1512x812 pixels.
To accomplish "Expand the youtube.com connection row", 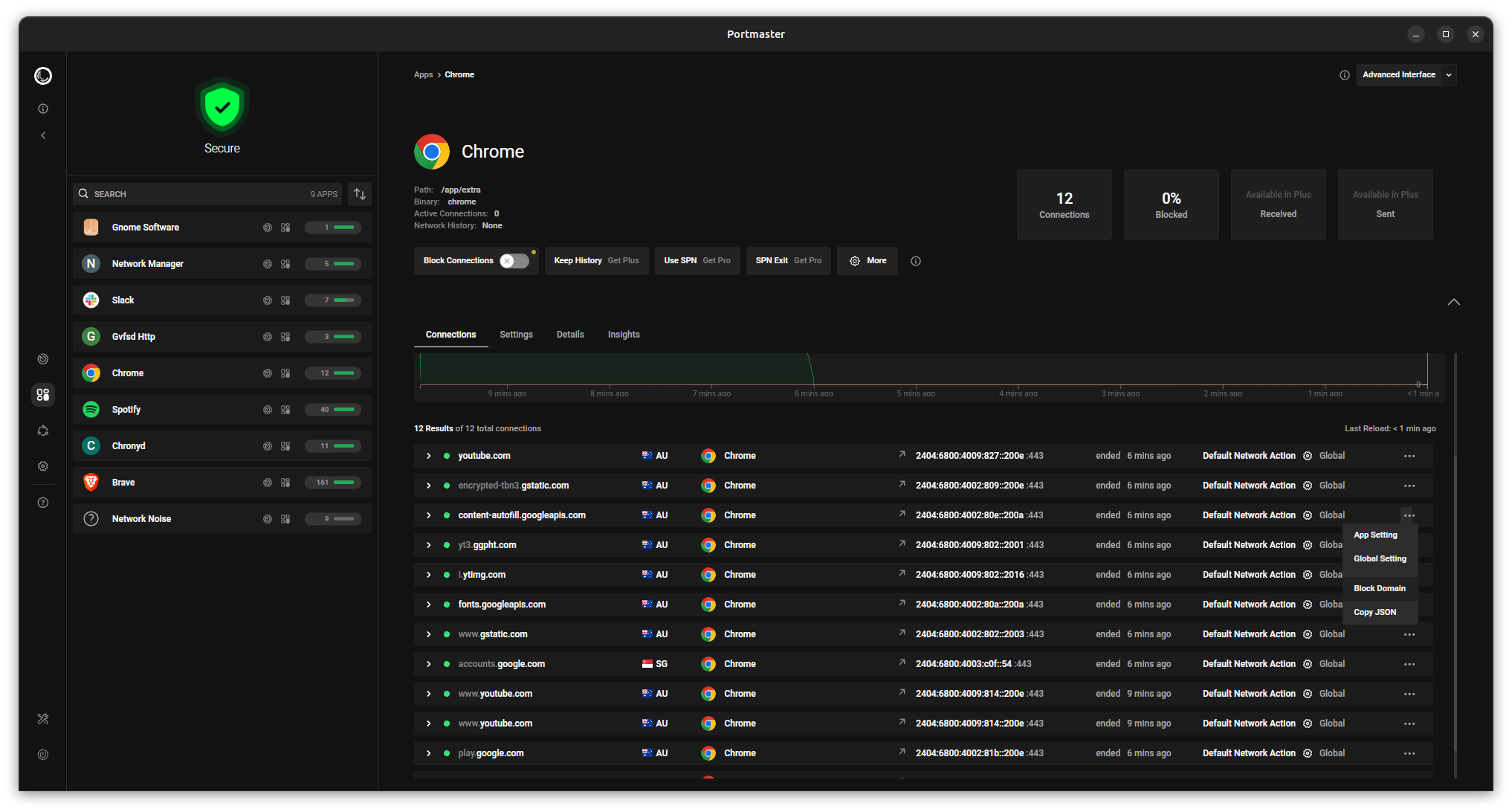I will click(x=429, y=456).
